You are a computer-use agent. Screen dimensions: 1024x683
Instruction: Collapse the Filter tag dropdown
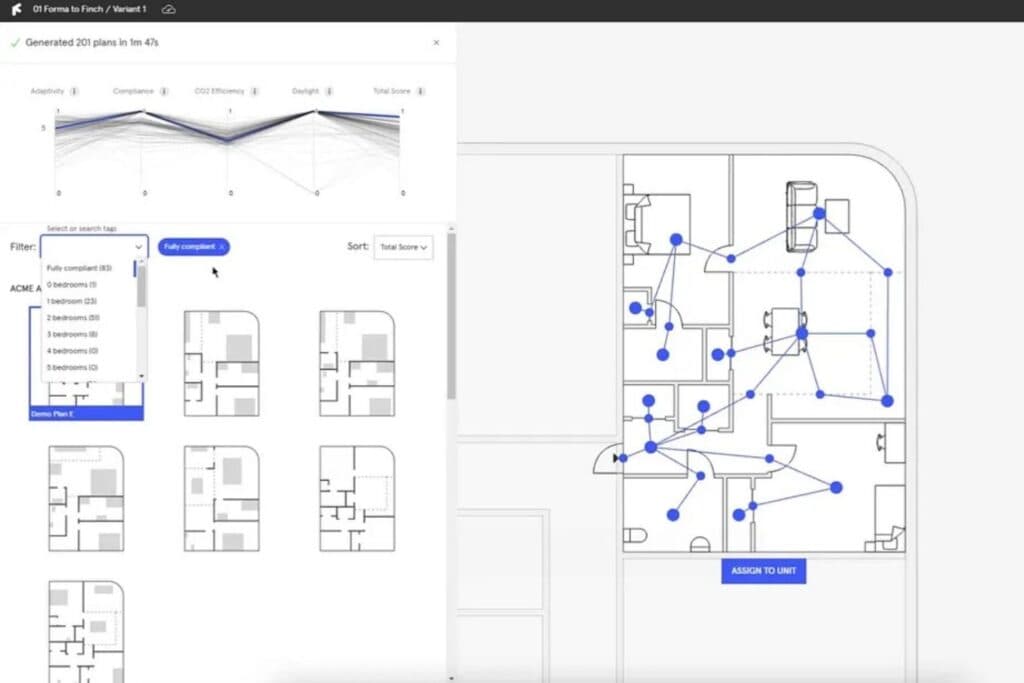[137, 247]
